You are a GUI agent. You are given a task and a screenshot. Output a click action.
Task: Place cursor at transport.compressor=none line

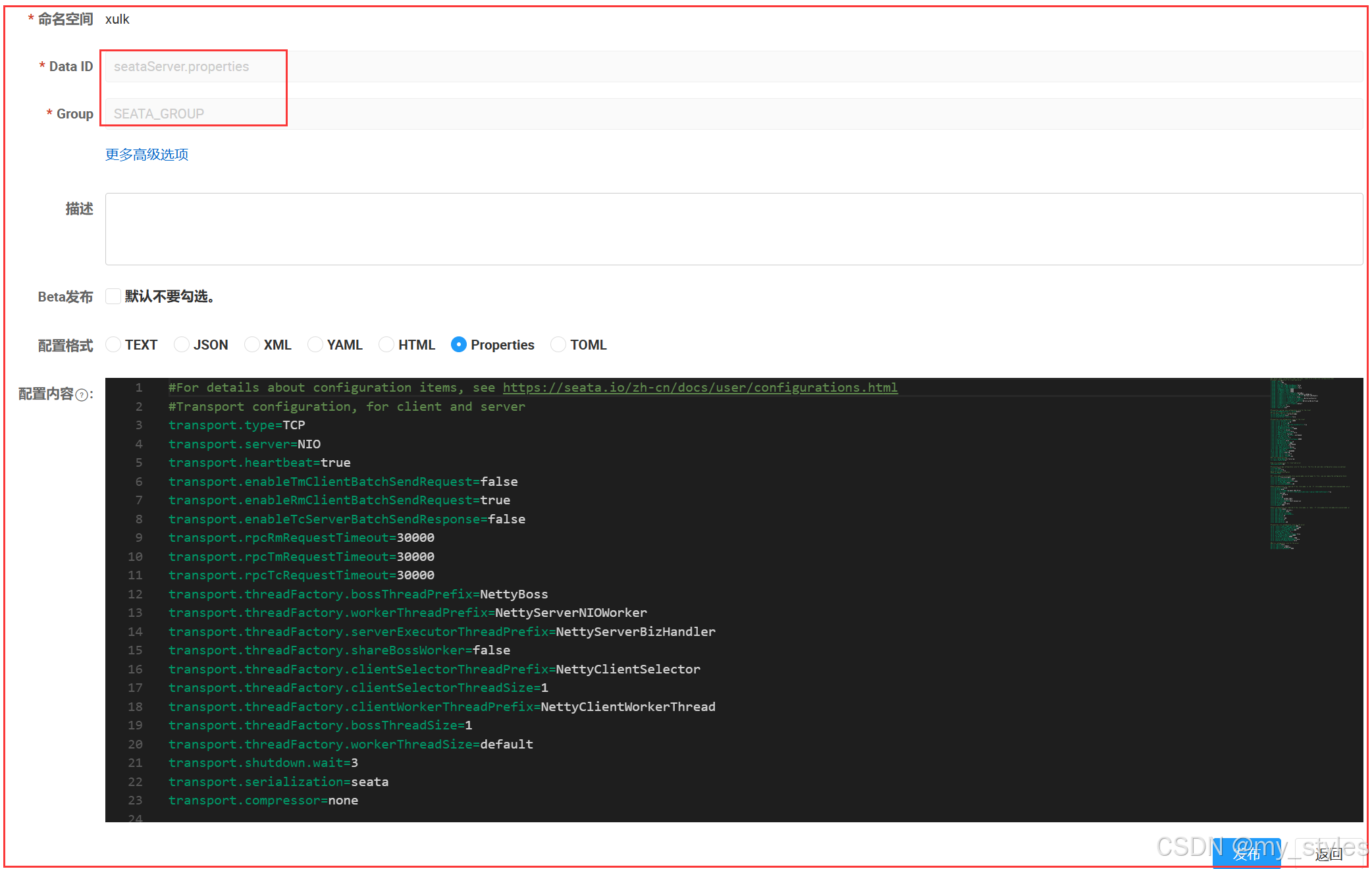[x=263, y=801]
